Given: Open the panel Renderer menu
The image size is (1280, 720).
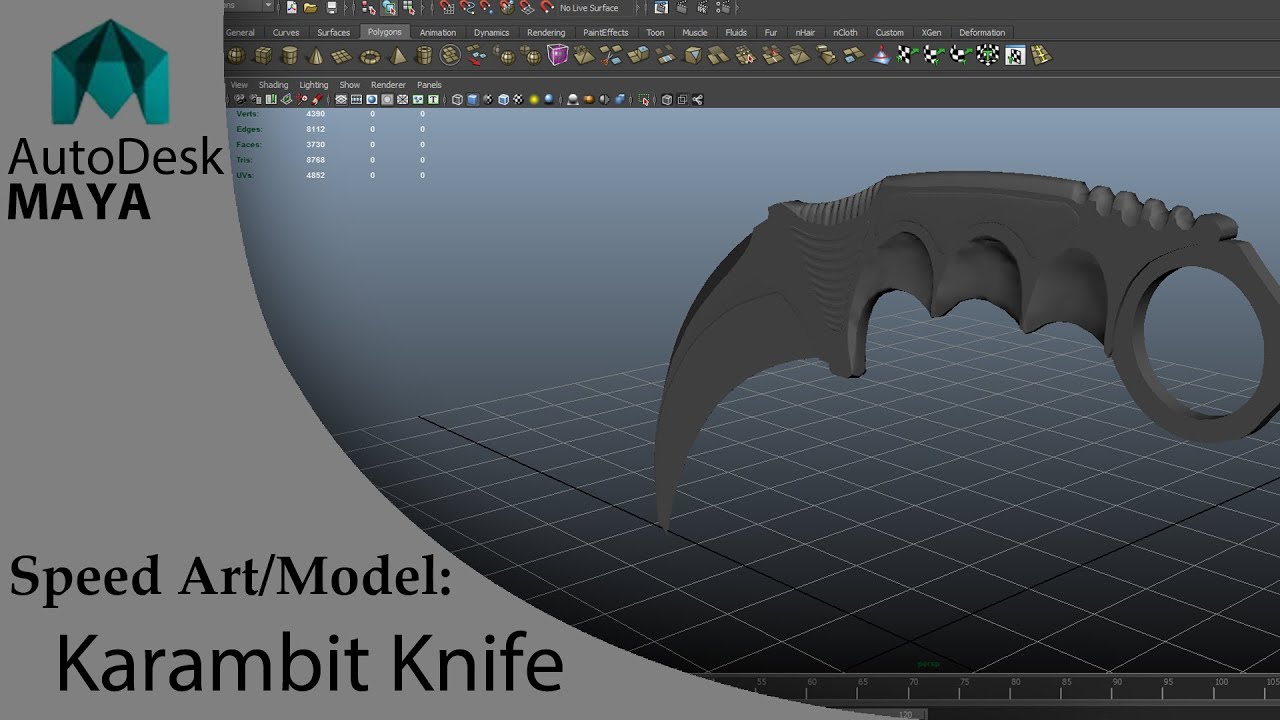Looking at the screenshot, I should coord(388,85).
